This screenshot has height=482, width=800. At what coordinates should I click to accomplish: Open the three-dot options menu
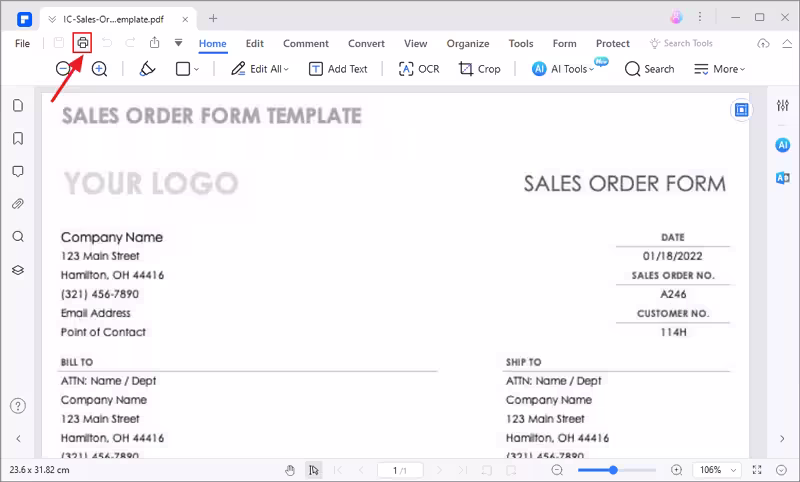700,17
